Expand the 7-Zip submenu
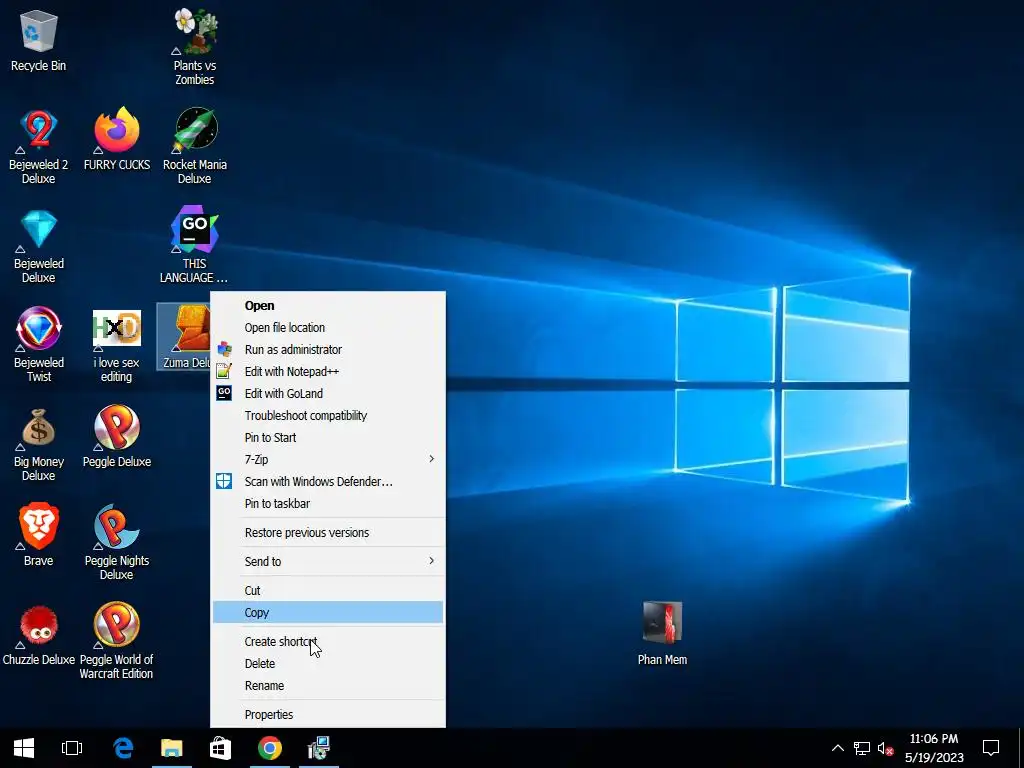The image size is (1024, 768). tap(328, 460)
